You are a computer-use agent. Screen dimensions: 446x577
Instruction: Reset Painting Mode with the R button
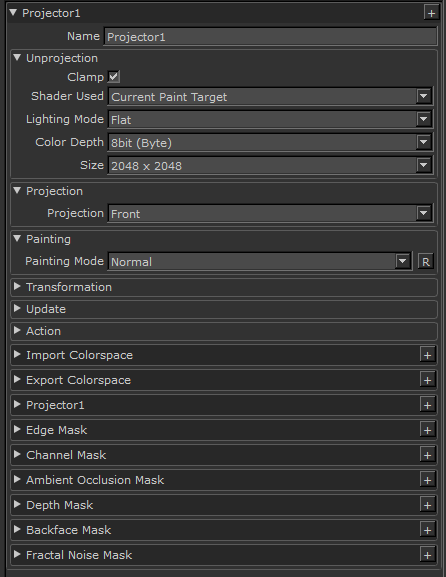click(x=426, y=262)
